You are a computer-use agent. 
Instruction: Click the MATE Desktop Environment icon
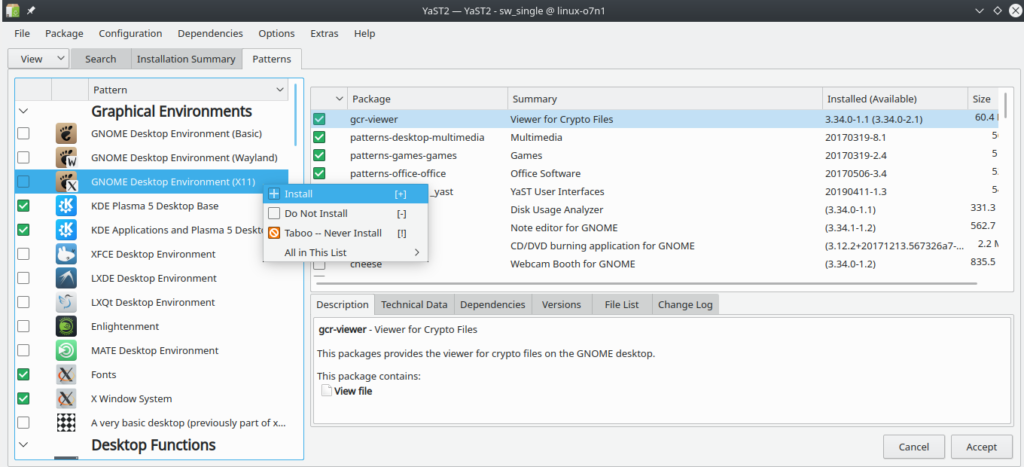click(66, 351)
